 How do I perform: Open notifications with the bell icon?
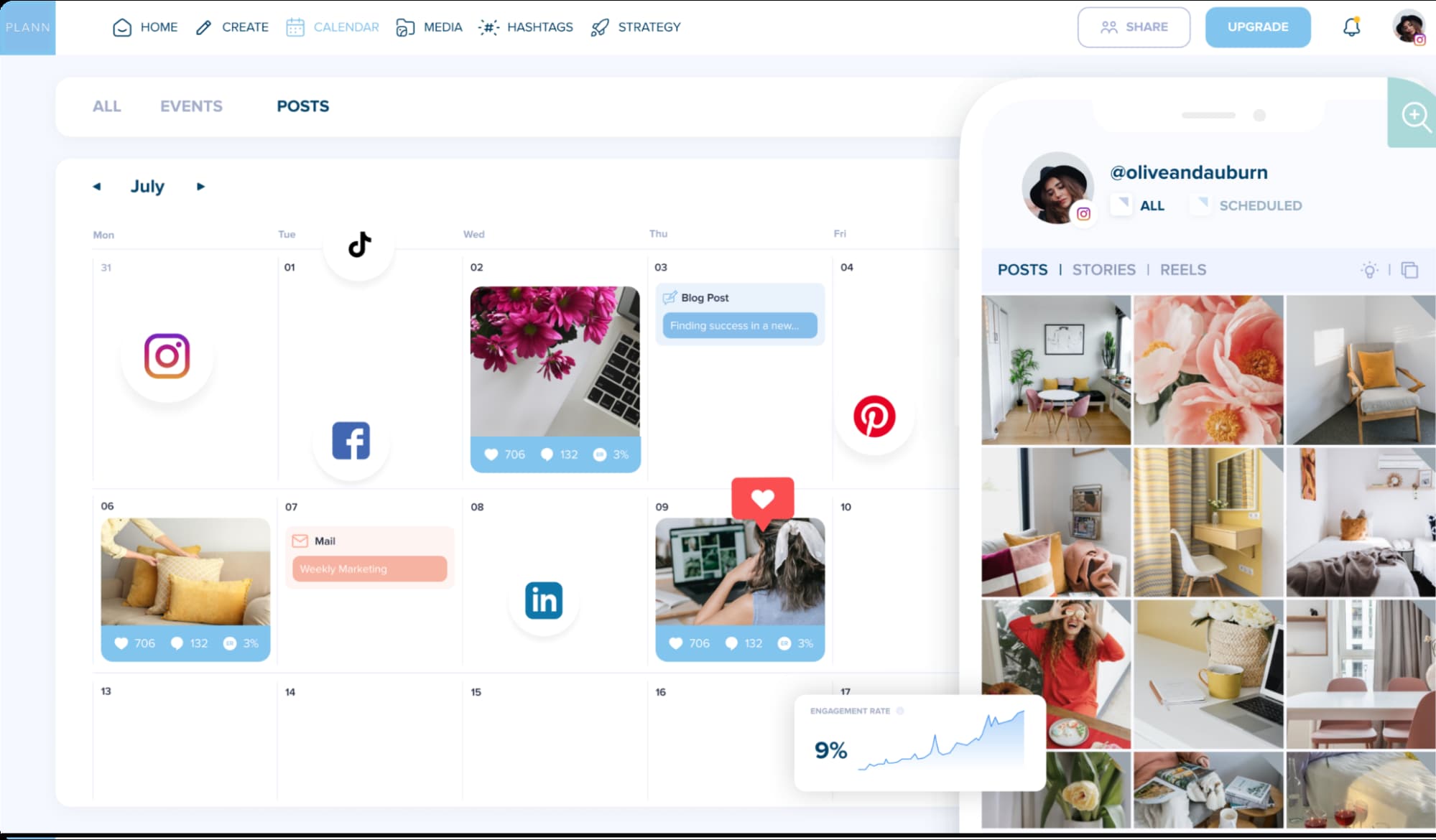pyautogui.click(x=1351, y=27)
